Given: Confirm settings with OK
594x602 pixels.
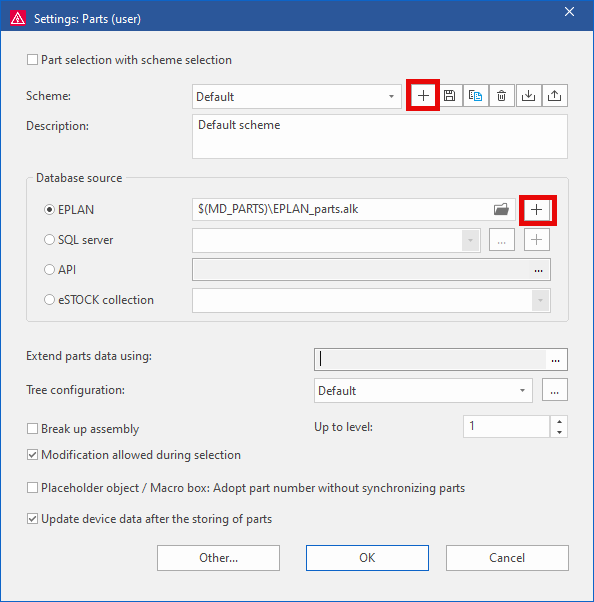Looking at the screenshot, I should point(367,558).
